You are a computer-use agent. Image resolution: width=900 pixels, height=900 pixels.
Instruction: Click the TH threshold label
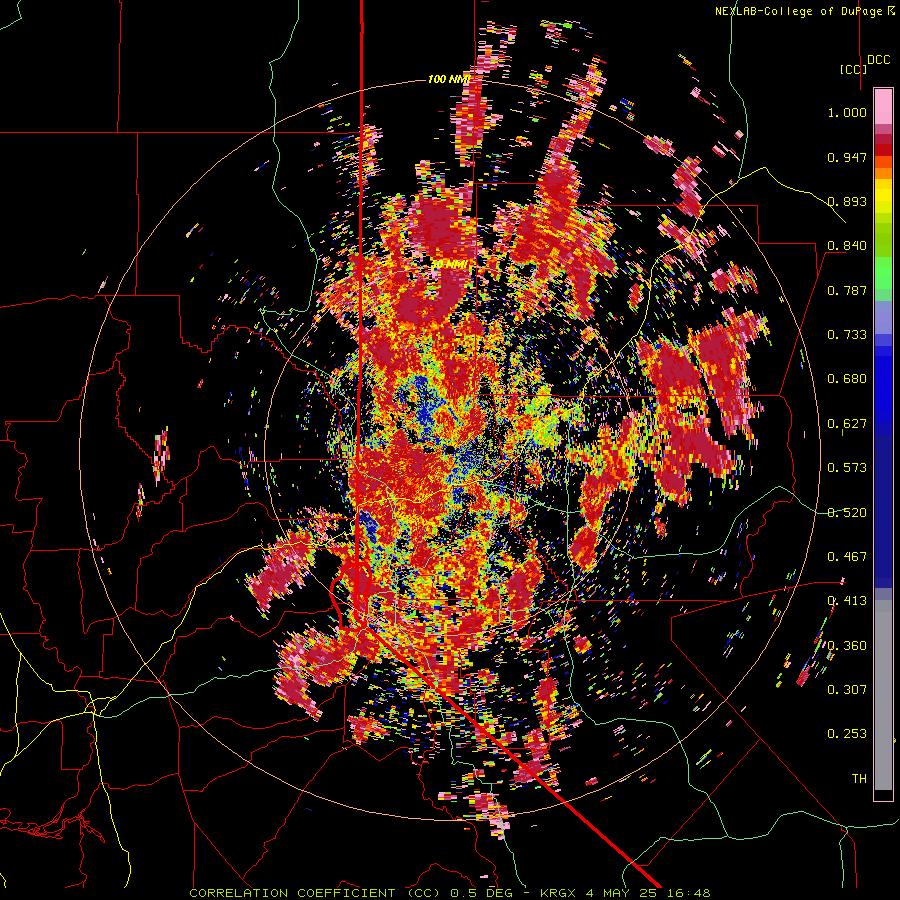coord(859,779)
